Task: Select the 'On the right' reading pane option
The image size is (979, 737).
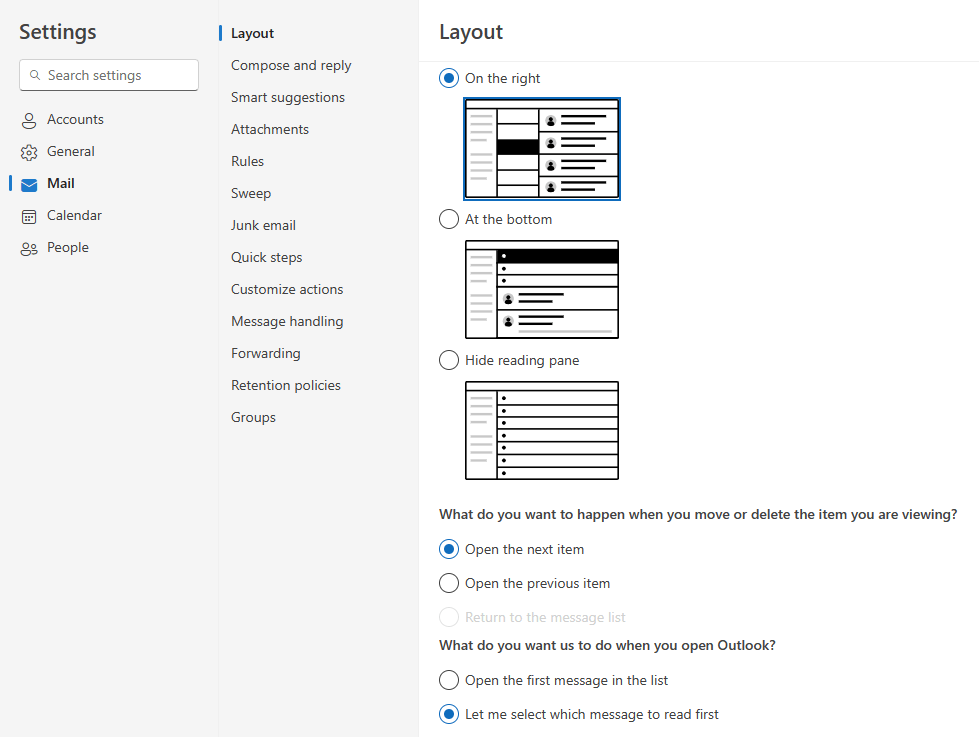Action: (449, 78)
